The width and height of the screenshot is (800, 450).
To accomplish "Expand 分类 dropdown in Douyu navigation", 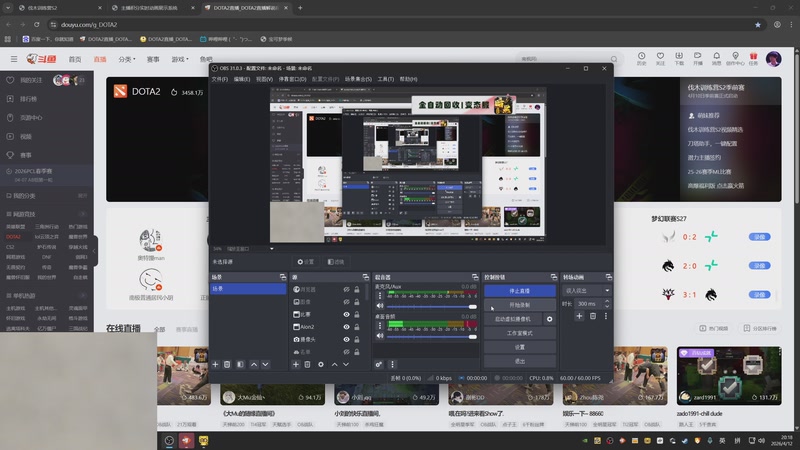I will click(x=127, y=59).
